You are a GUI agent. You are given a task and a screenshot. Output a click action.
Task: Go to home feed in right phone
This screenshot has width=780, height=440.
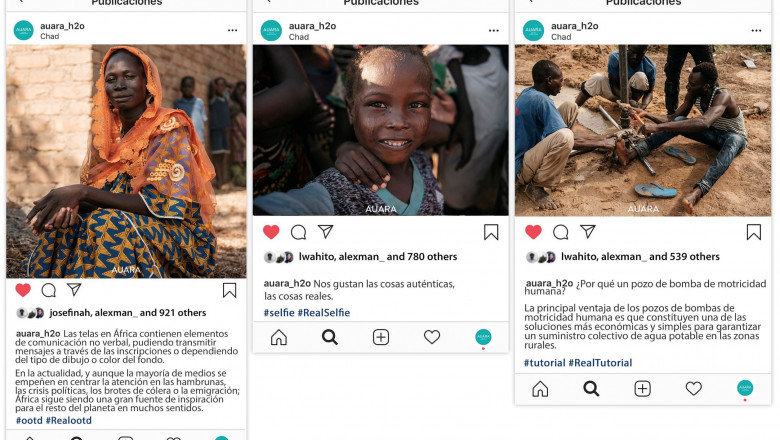[540, 389]
